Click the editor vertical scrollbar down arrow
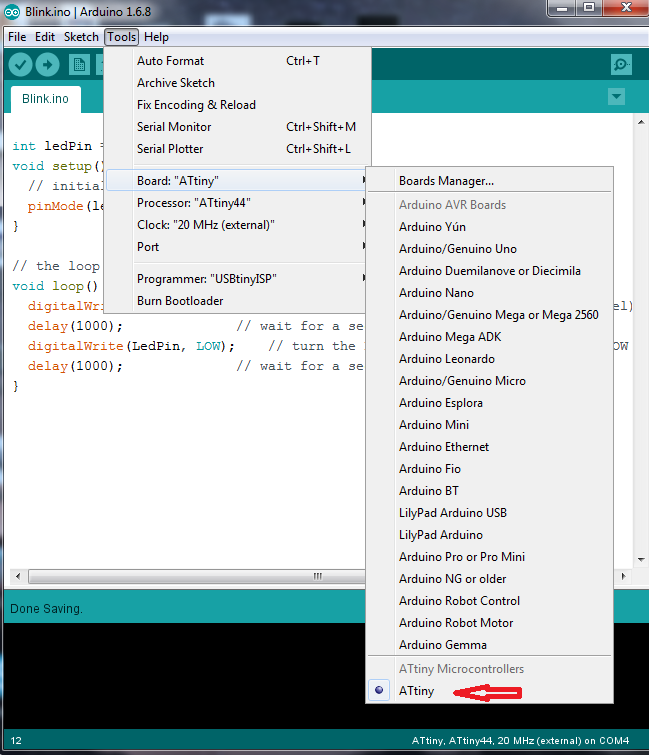Viewport: 649px width, 755px height. pyautogui.click(x=641, y=560)
